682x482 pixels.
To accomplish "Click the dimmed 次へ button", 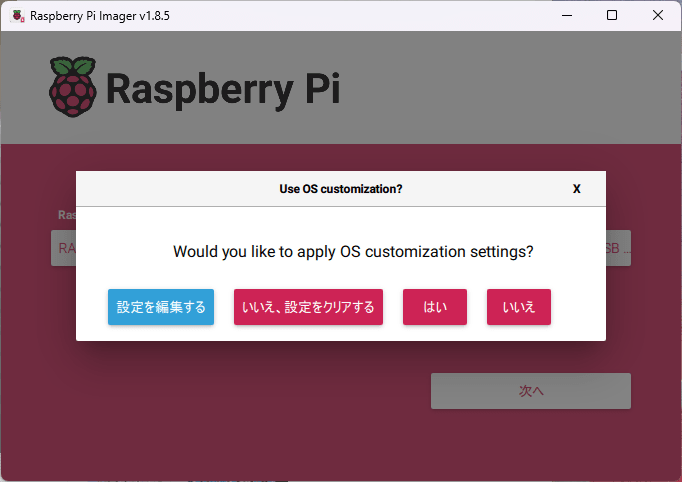I will point(531,391).
